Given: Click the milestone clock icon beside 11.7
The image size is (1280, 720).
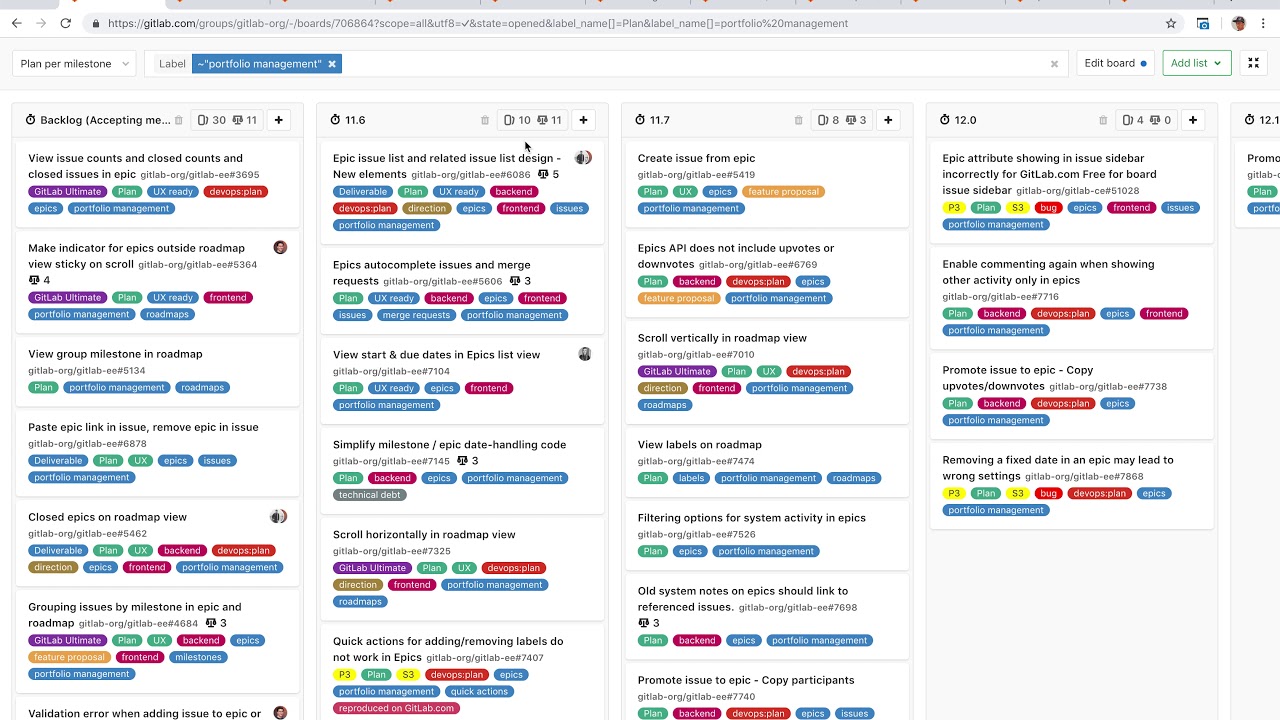Looking at the screenshot, I should [x=640, y=120].
